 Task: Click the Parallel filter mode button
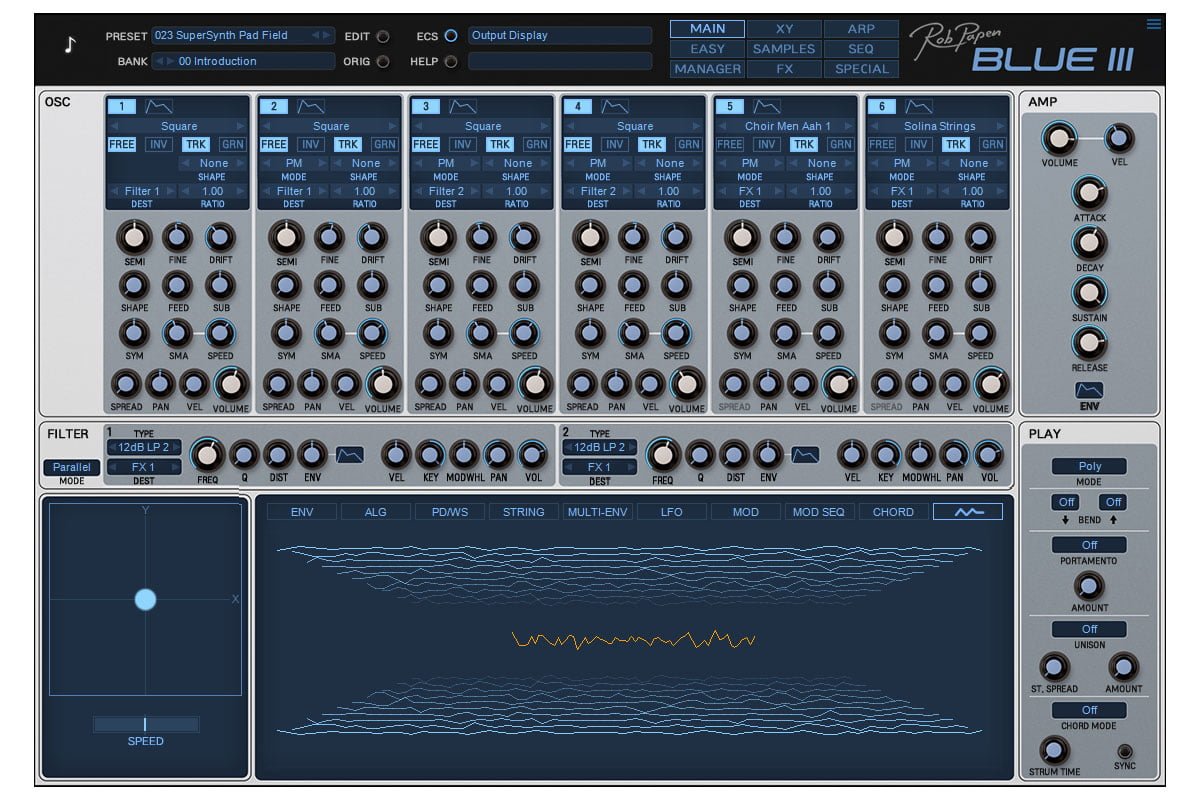pyautogui.click(x=72, y=467)
